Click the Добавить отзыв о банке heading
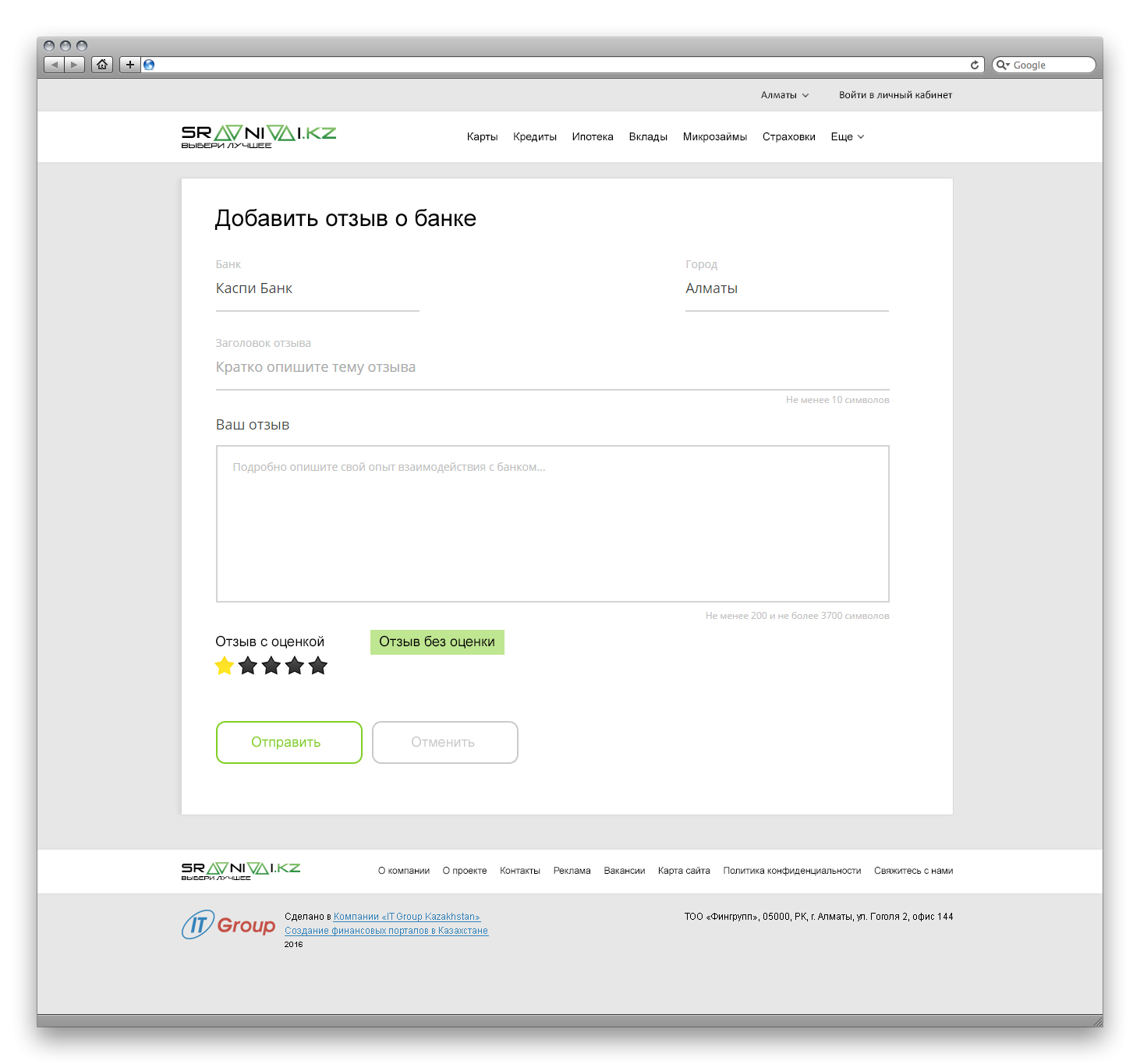The height and width of the screenshot is (1064, 1140). tap(345, 218)
